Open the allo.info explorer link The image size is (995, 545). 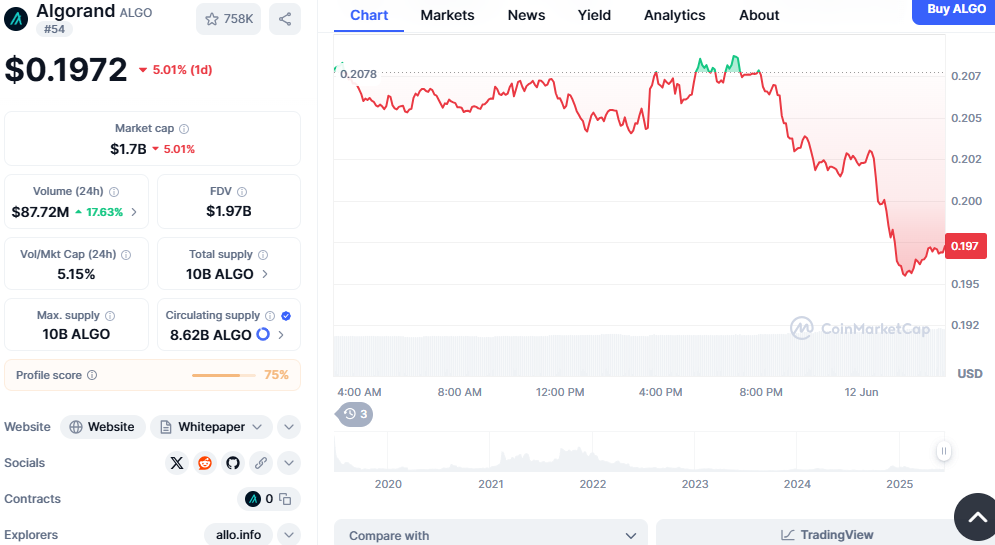click(238, 535)
